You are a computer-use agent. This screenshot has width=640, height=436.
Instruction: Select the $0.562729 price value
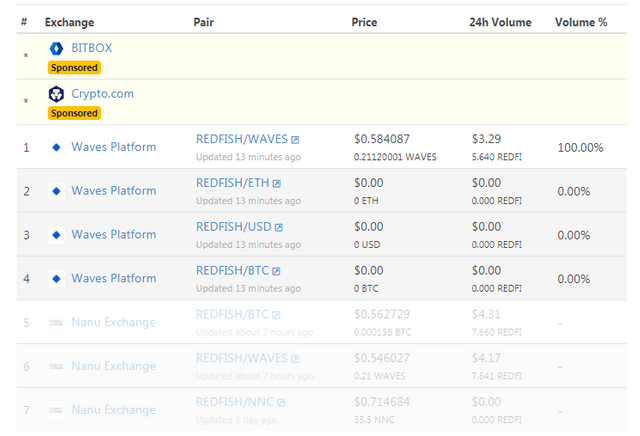(382, 314)
